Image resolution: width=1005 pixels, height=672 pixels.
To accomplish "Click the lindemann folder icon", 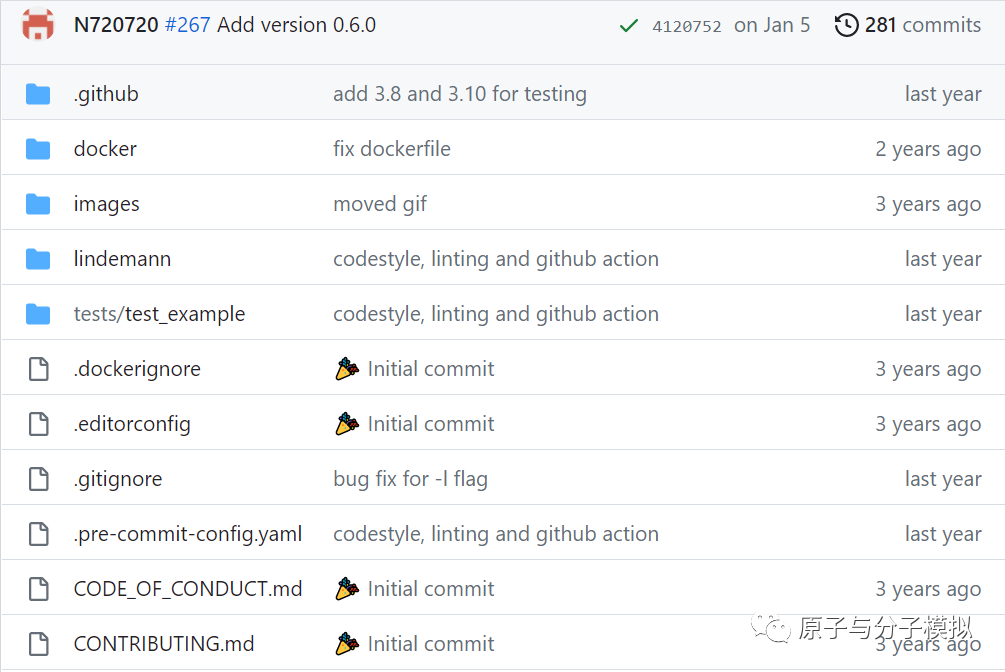I will pyautogui.click(x=38, y=259).
